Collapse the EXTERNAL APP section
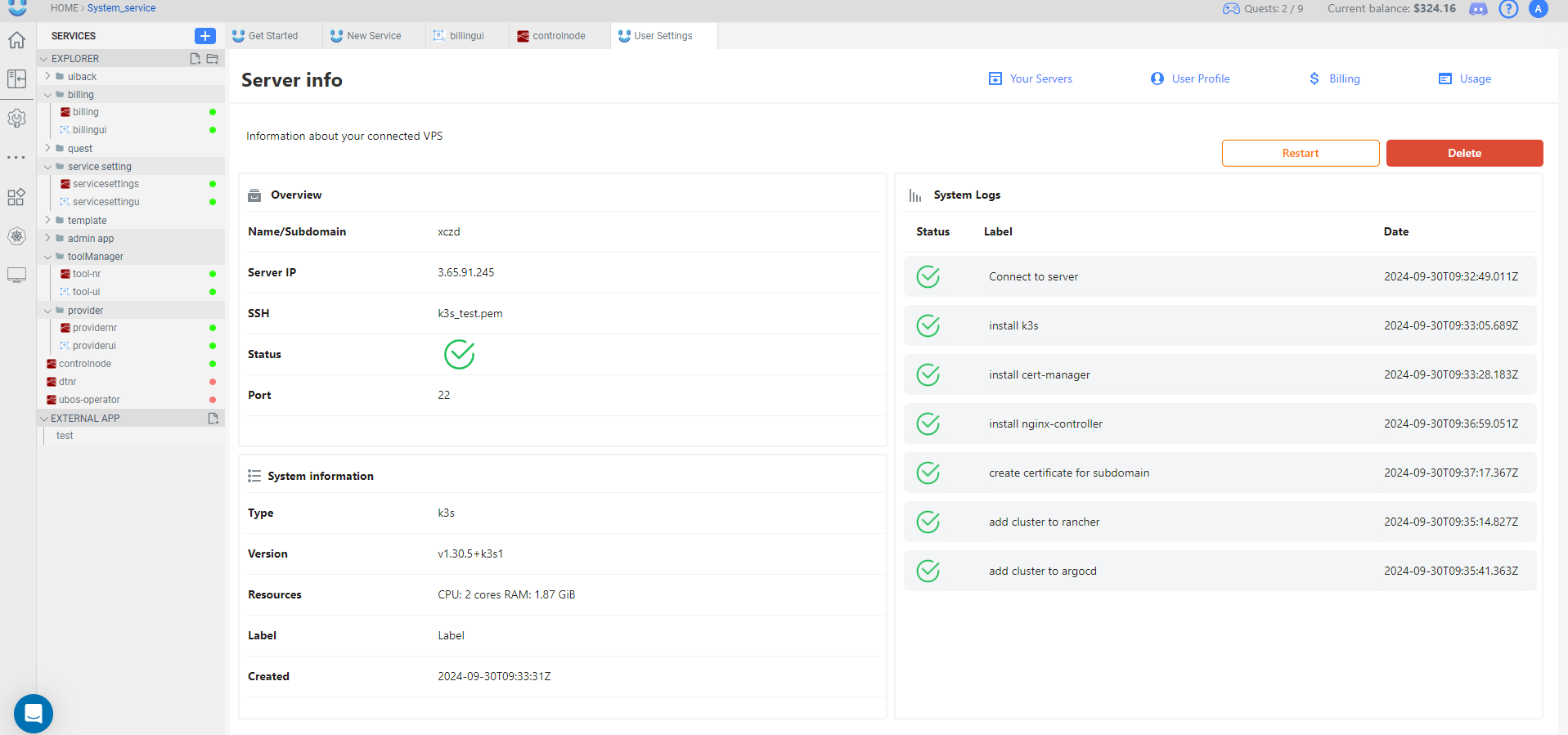This screenshot has height=735, width=1568. pos(44,419)
